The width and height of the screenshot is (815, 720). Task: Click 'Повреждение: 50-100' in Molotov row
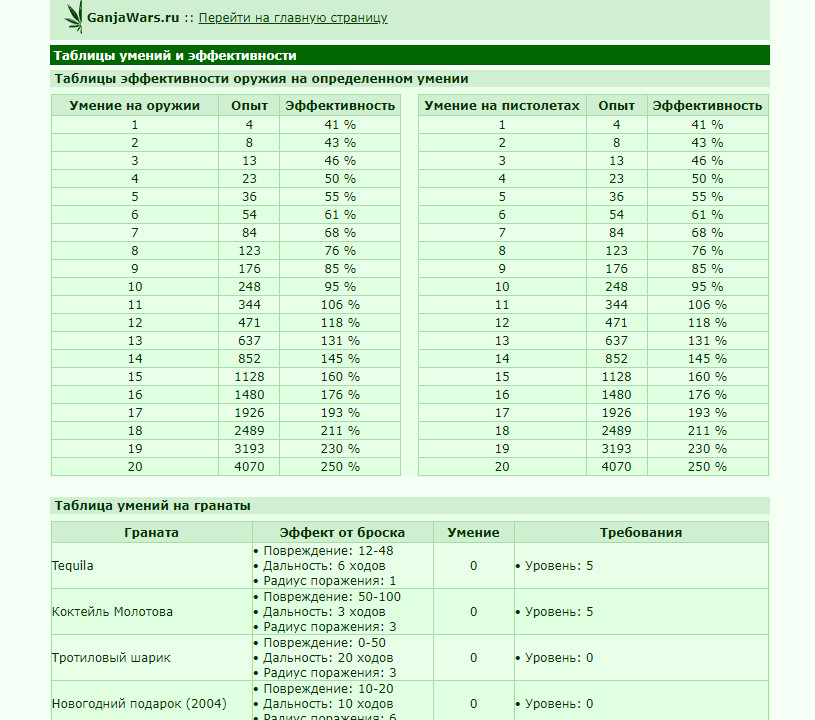pyautogui.click(x=332, y=597)
